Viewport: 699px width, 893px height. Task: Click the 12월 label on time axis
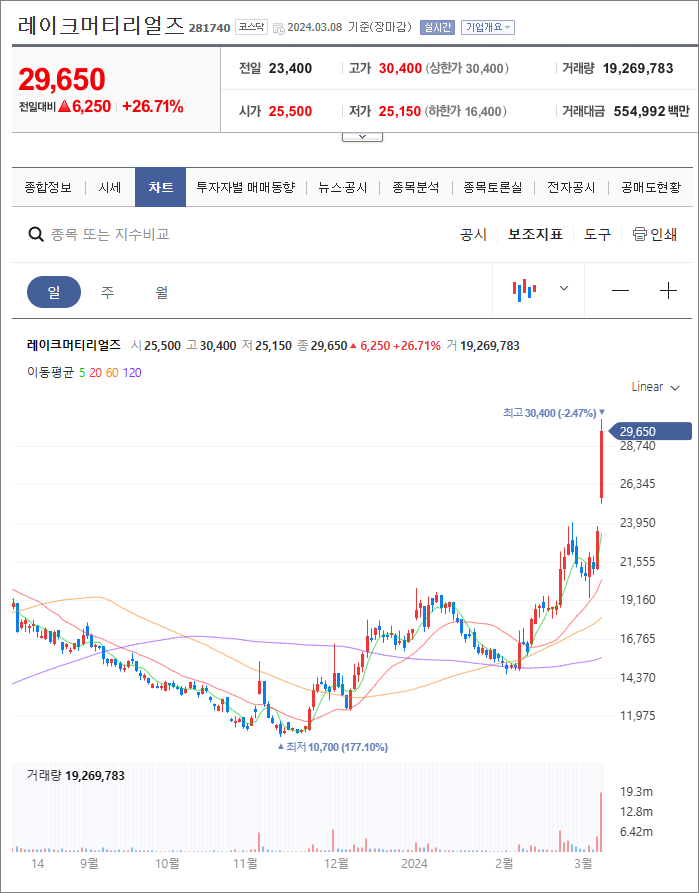point(336,863)
